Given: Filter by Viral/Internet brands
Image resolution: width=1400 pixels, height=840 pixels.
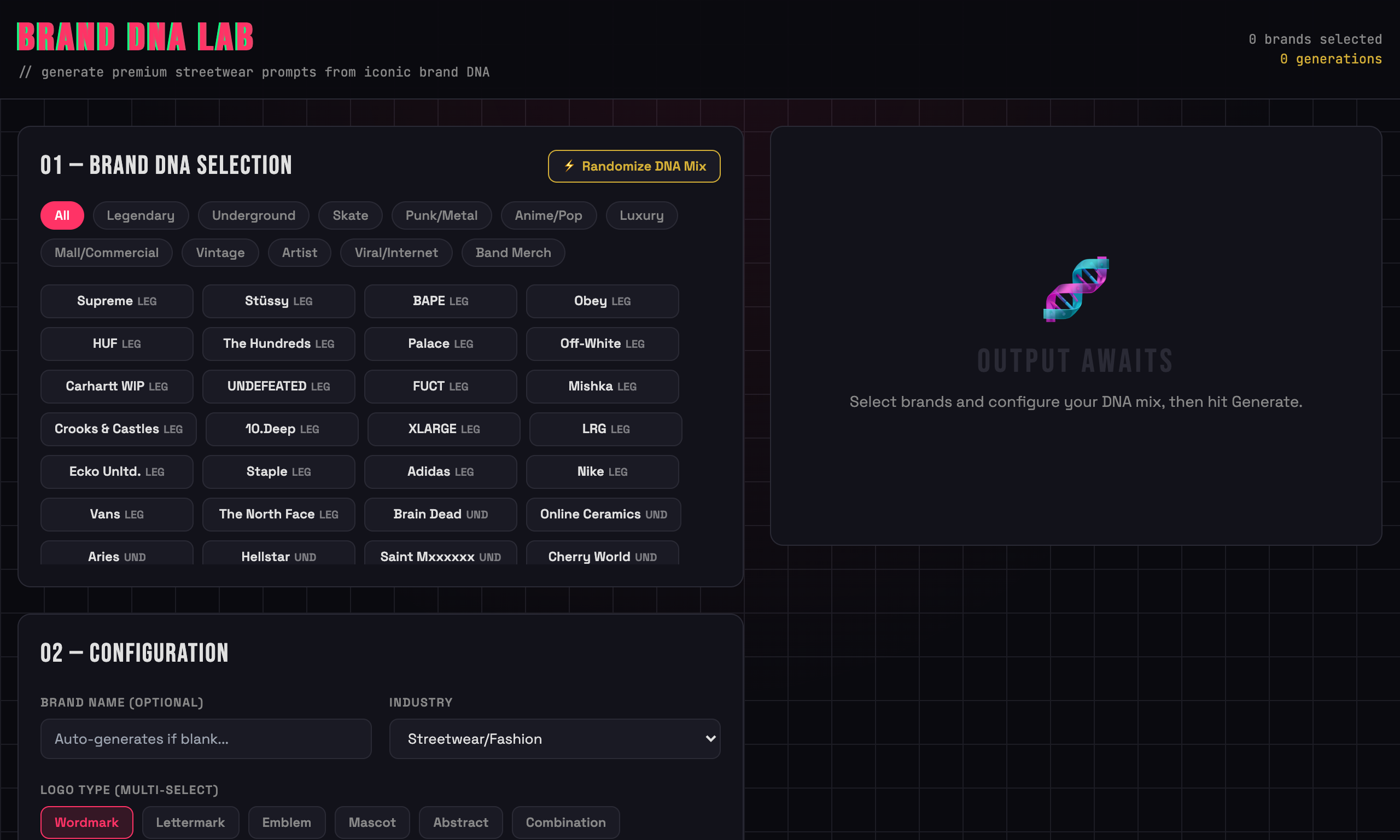Looking at the screenshot, I should (396, 253).
